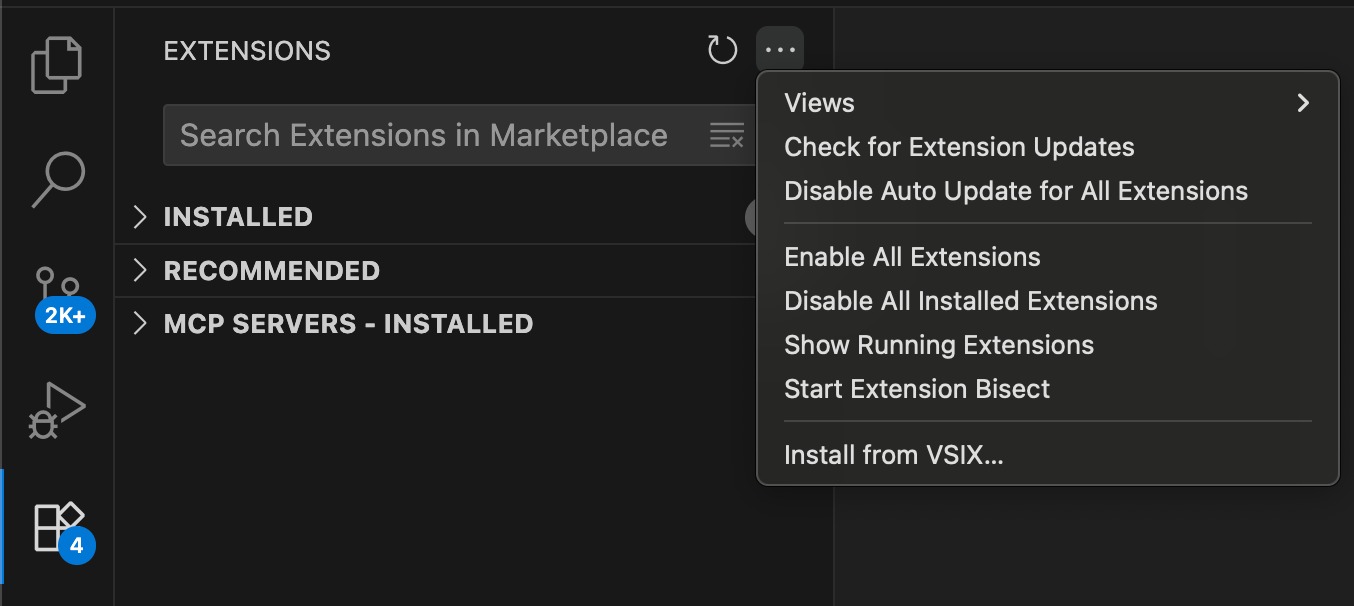Open the Run and Debug view
Viewport: 1354px width, 606px height.
pos(56,410)
